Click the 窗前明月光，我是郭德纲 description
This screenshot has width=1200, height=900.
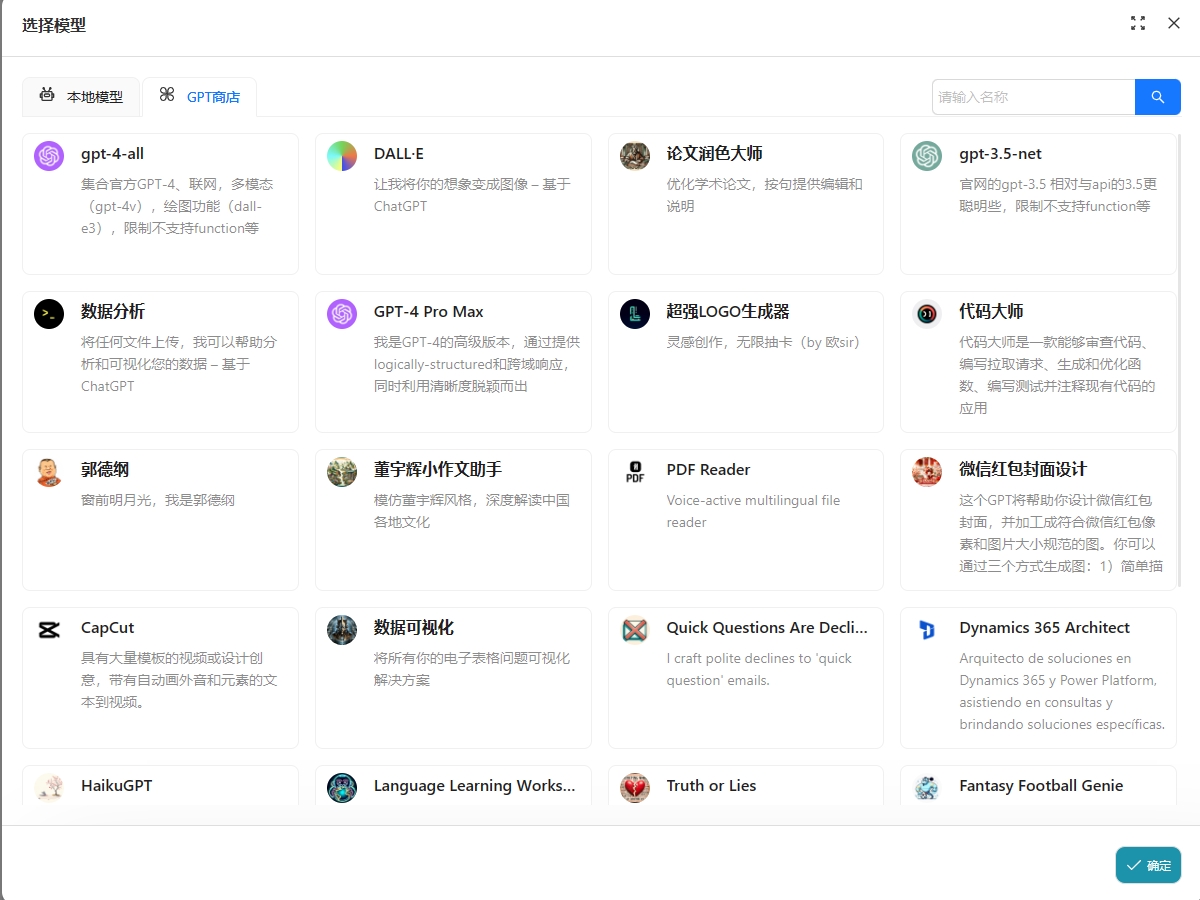[x=158, y=500]
